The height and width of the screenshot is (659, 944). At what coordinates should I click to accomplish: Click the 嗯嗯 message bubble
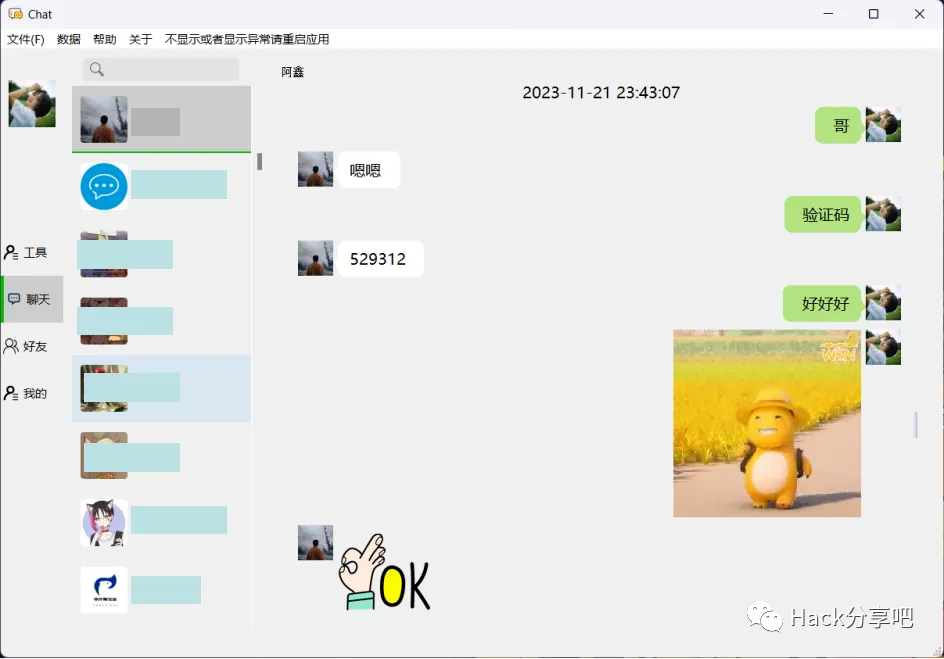pos(368,170)
